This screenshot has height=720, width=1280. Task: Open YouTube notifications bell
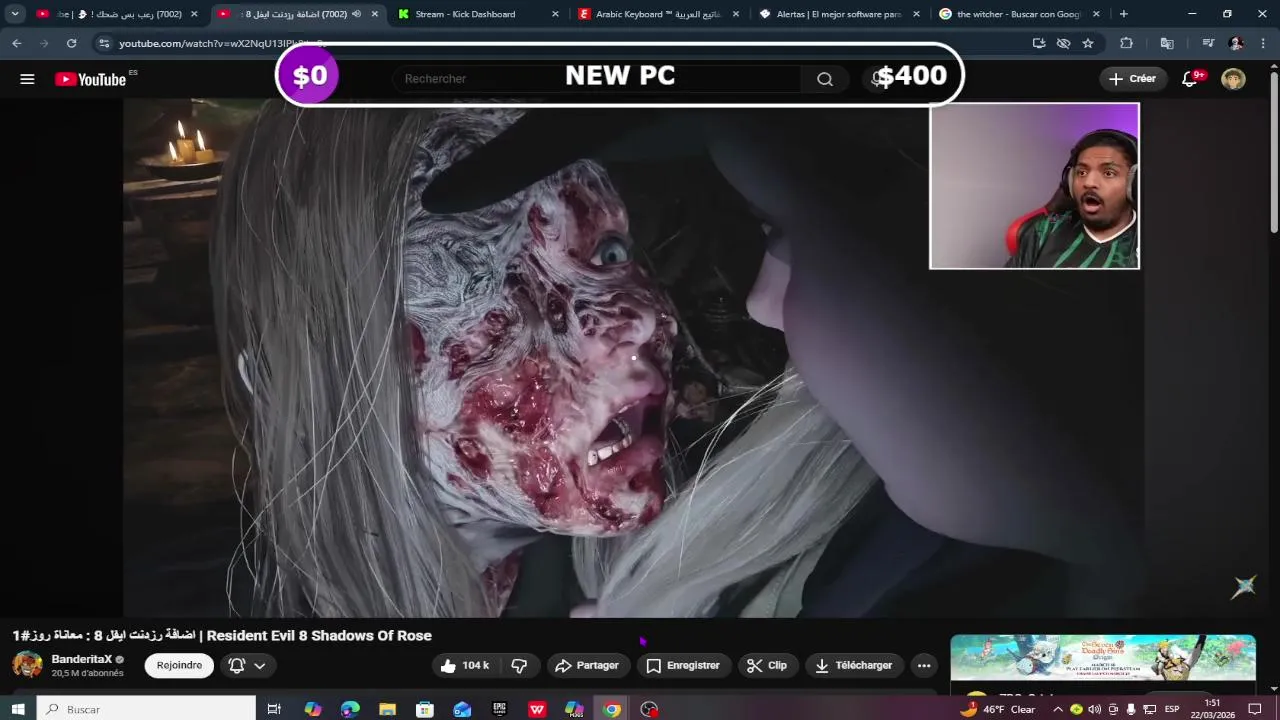(1189, 79)
